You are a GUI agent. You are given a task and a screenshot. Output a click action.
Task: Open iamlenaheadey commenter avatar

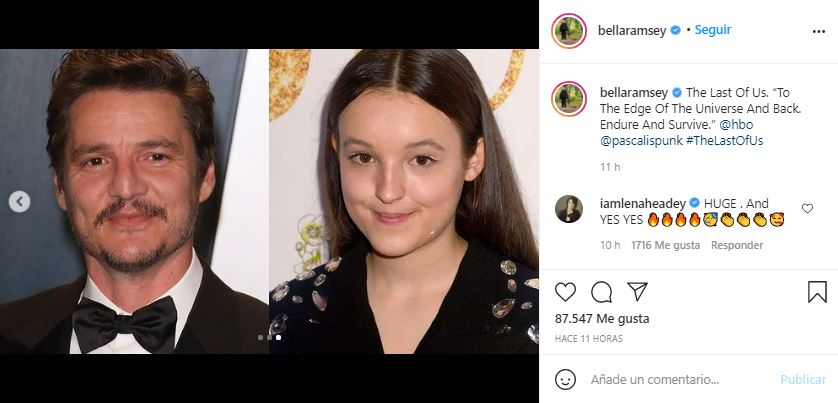tap(568, 209)
